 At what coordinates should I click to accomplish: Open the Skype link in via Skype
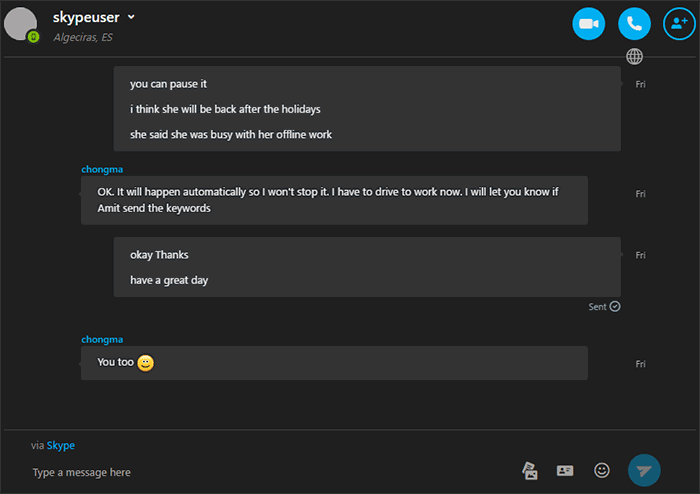pyautogui.click(x=61, y=445)
